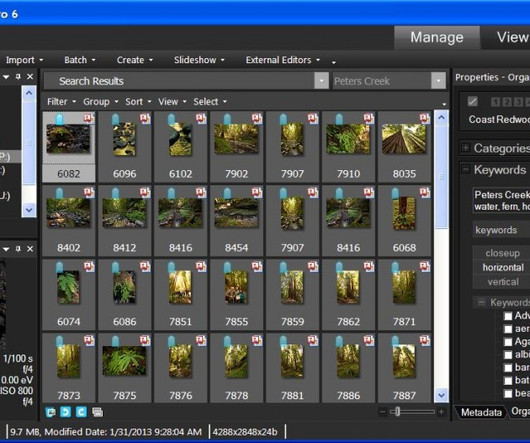Expand the Categories section
This screenshot has width=530, height=443.
point(465,148)
